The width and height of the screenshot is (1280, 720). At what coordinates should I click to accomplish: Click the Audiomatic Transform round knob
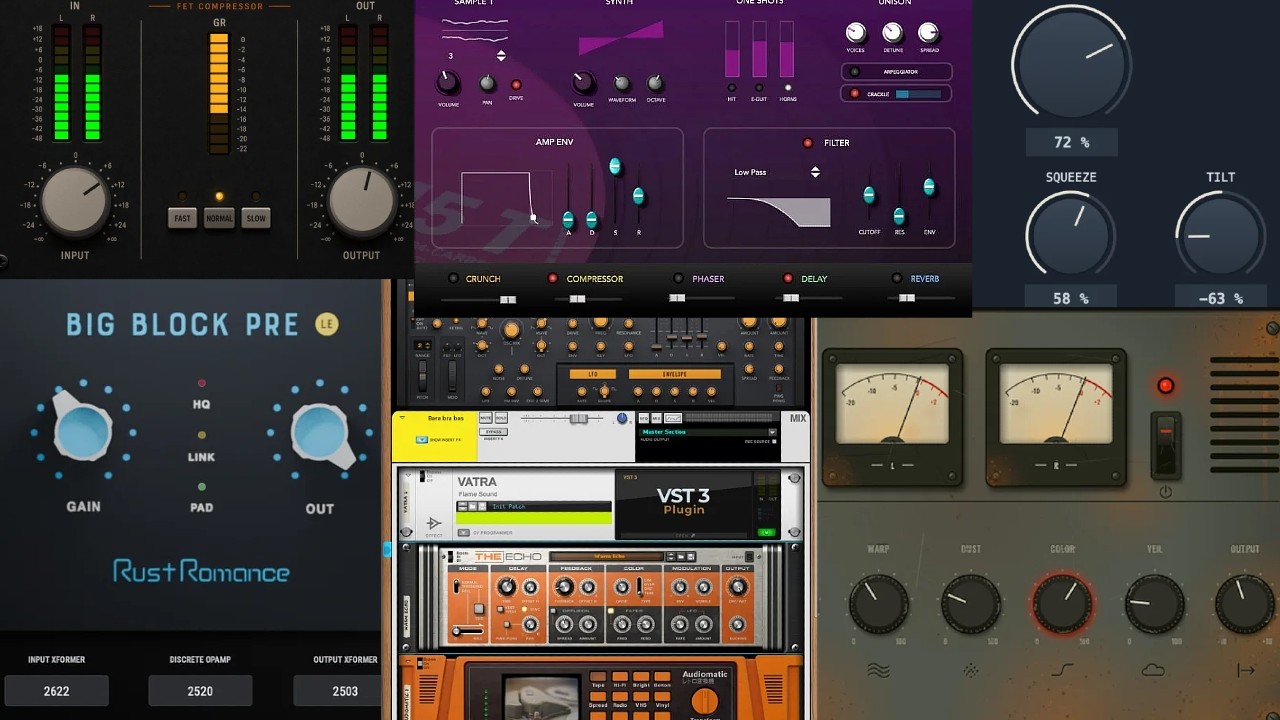point(705,701)
